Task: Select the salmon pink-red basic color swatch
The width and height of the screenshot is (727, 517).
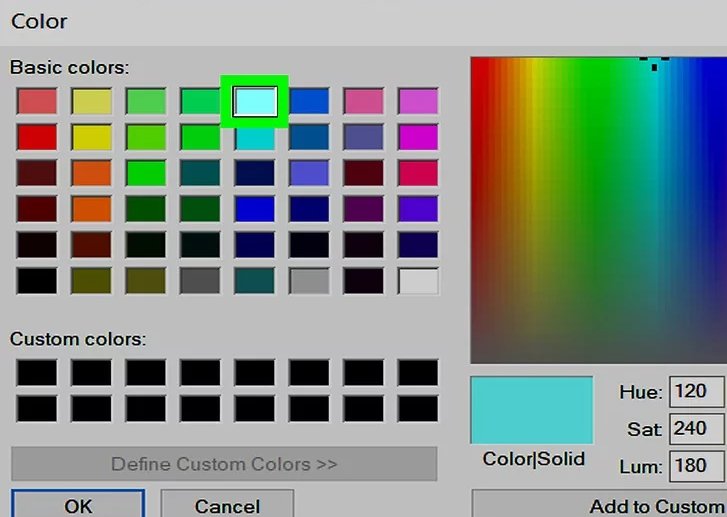Action: pyautogui.click(x=37, y=101)
